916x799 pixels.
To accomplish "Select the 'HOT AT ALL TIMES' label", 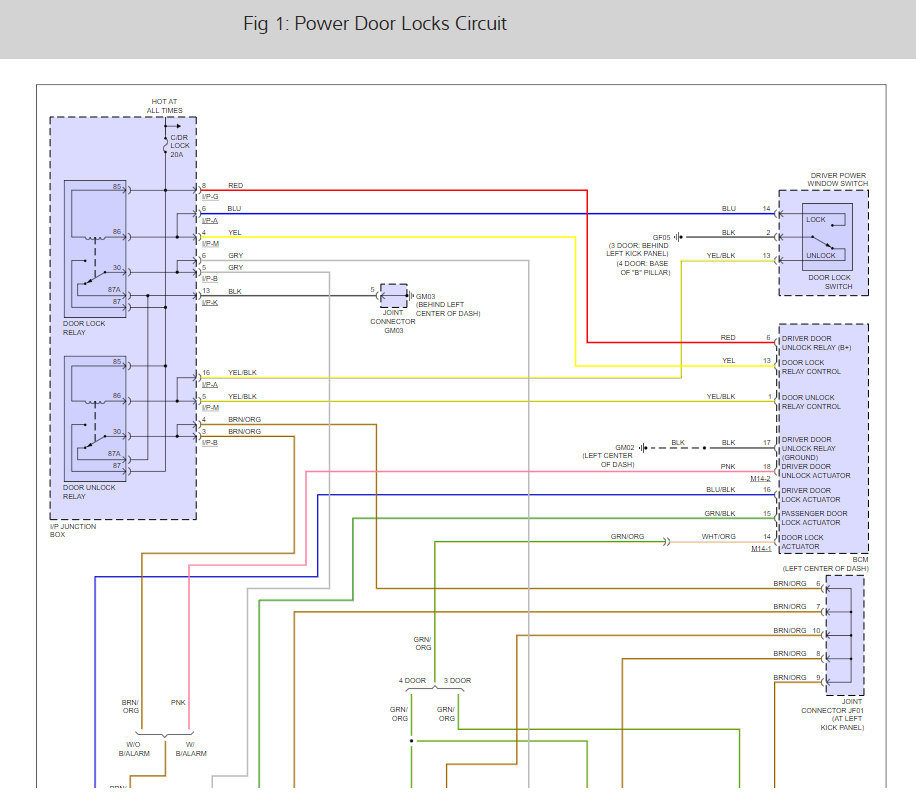I will point(164,106).
